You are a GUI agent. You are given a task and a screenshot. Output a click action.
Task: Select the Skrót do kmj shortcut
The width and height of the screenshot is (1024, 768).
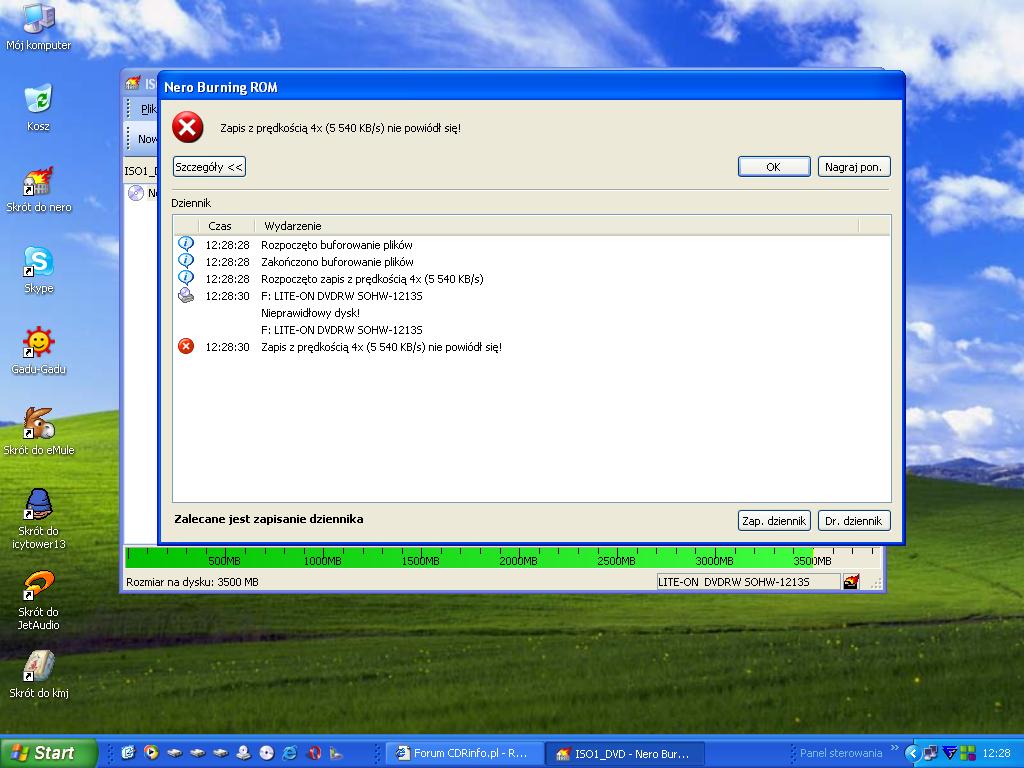39,675
